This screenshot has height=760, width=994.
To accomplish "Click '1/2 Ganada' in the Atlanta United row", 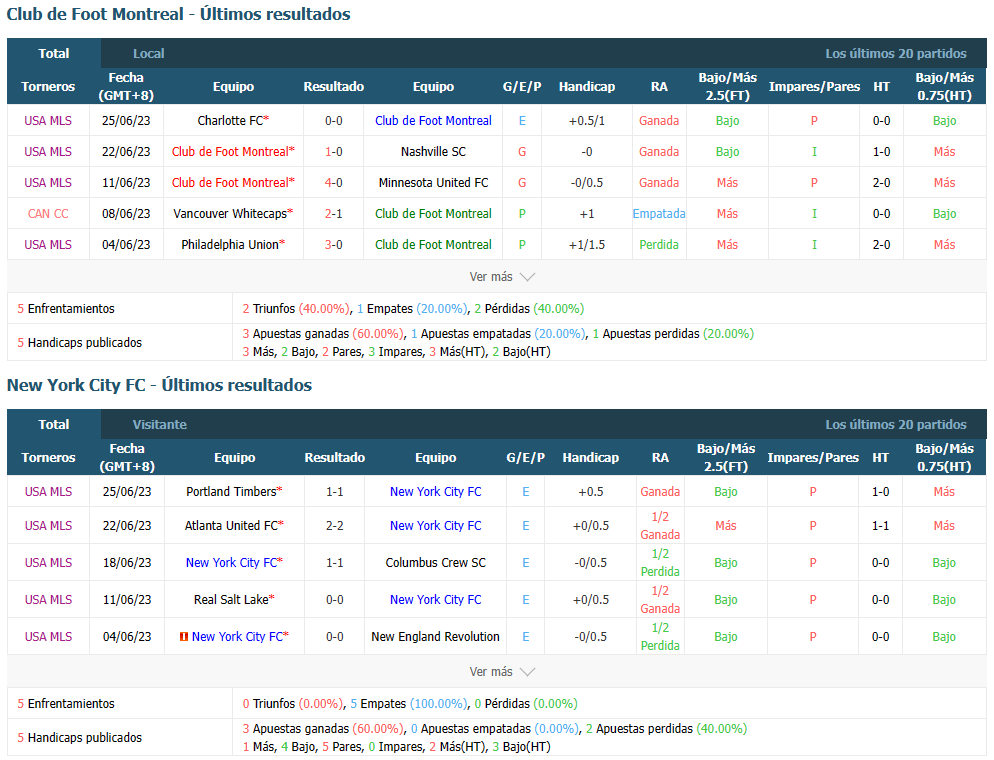I will pos(660,525).
